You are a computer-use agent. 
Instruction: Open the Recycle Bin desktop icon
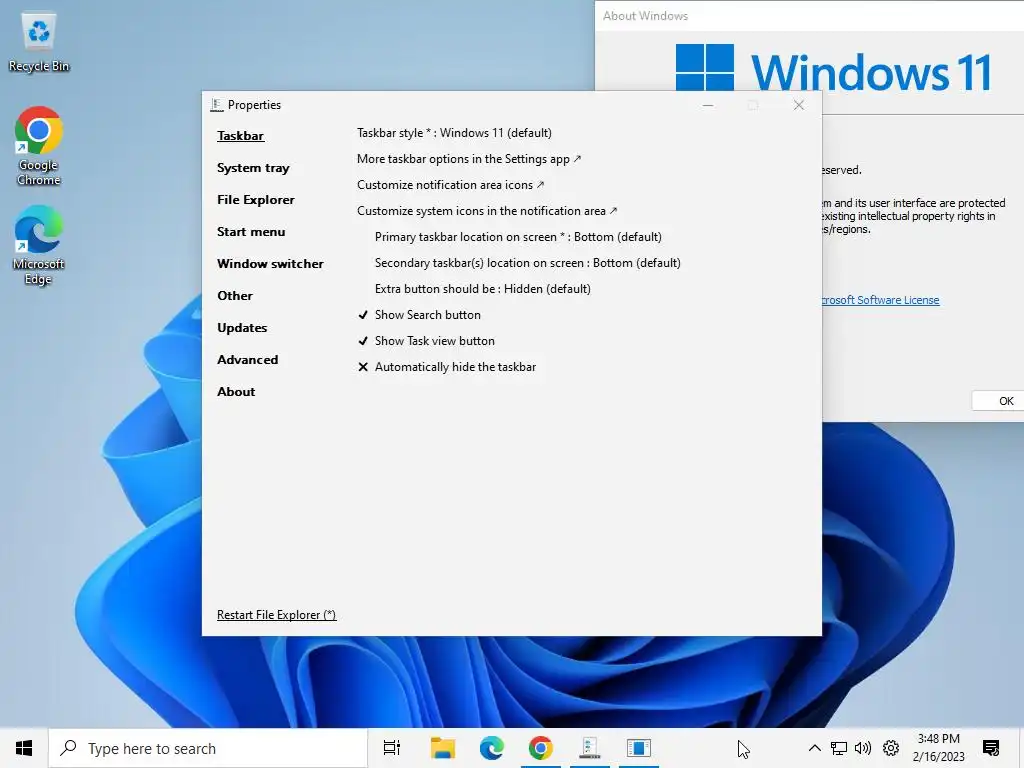coord(39,42)
